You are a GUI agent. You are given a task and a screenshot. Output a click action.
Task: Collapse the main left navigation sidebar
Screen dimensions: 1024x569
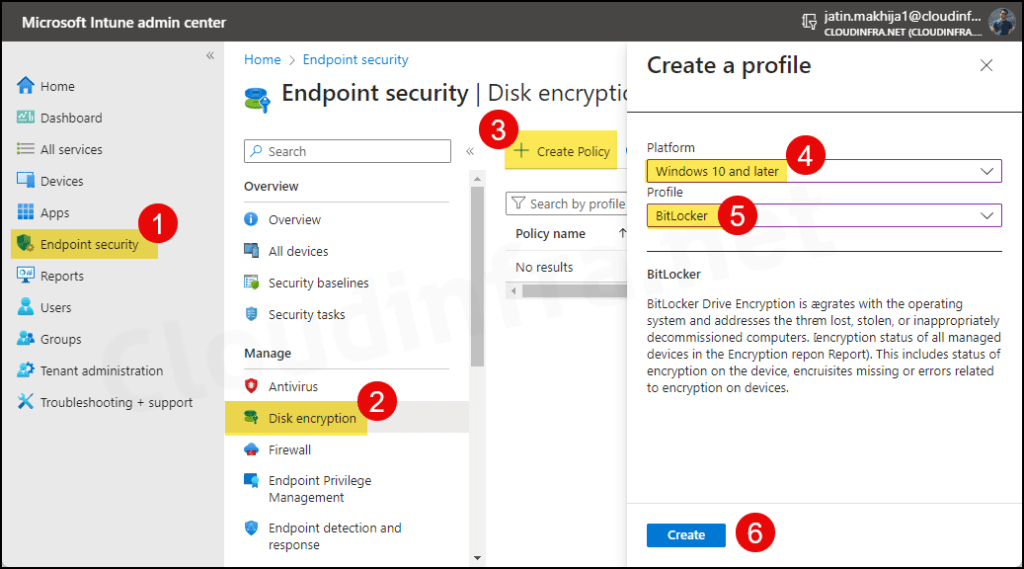tap(210, 56)
